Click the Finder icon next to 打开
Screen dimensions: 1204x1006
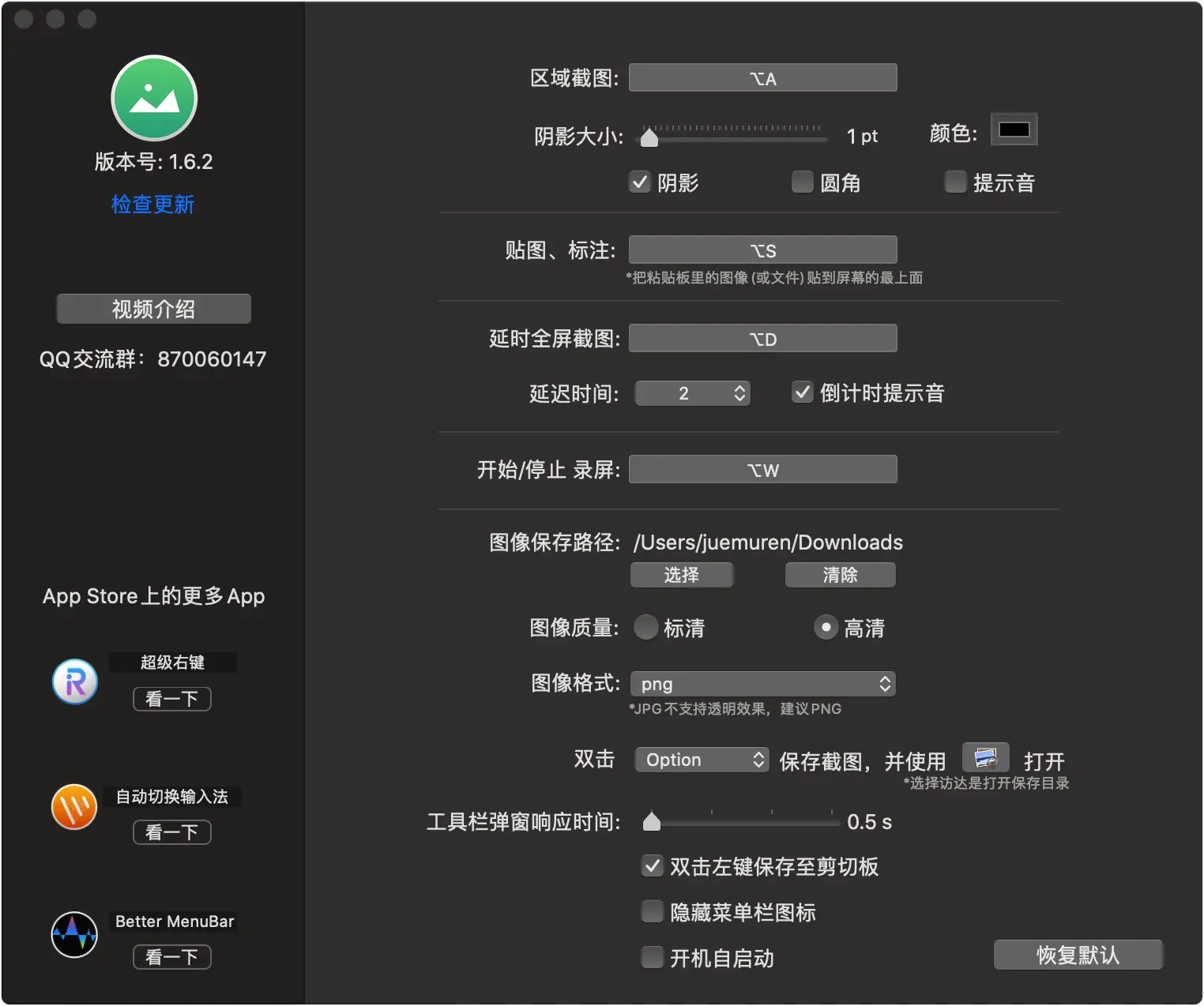tap(985, 756)
